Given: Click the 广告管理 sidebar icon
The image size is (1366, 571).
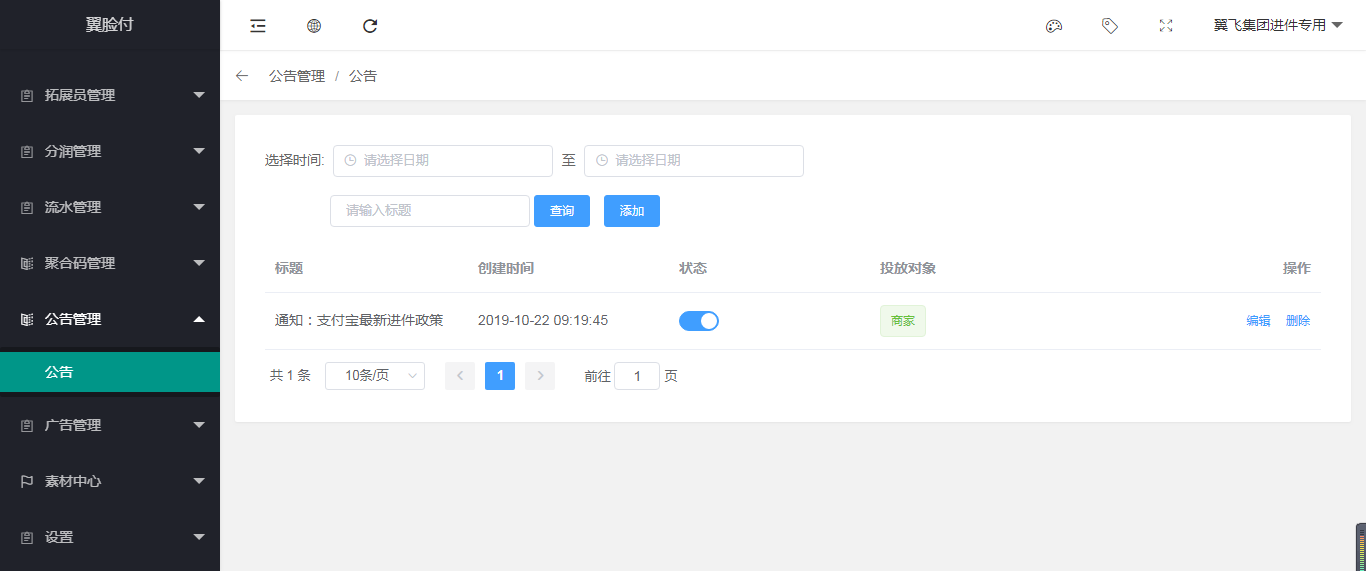Looking at the screenshot, I should [27, 426].
